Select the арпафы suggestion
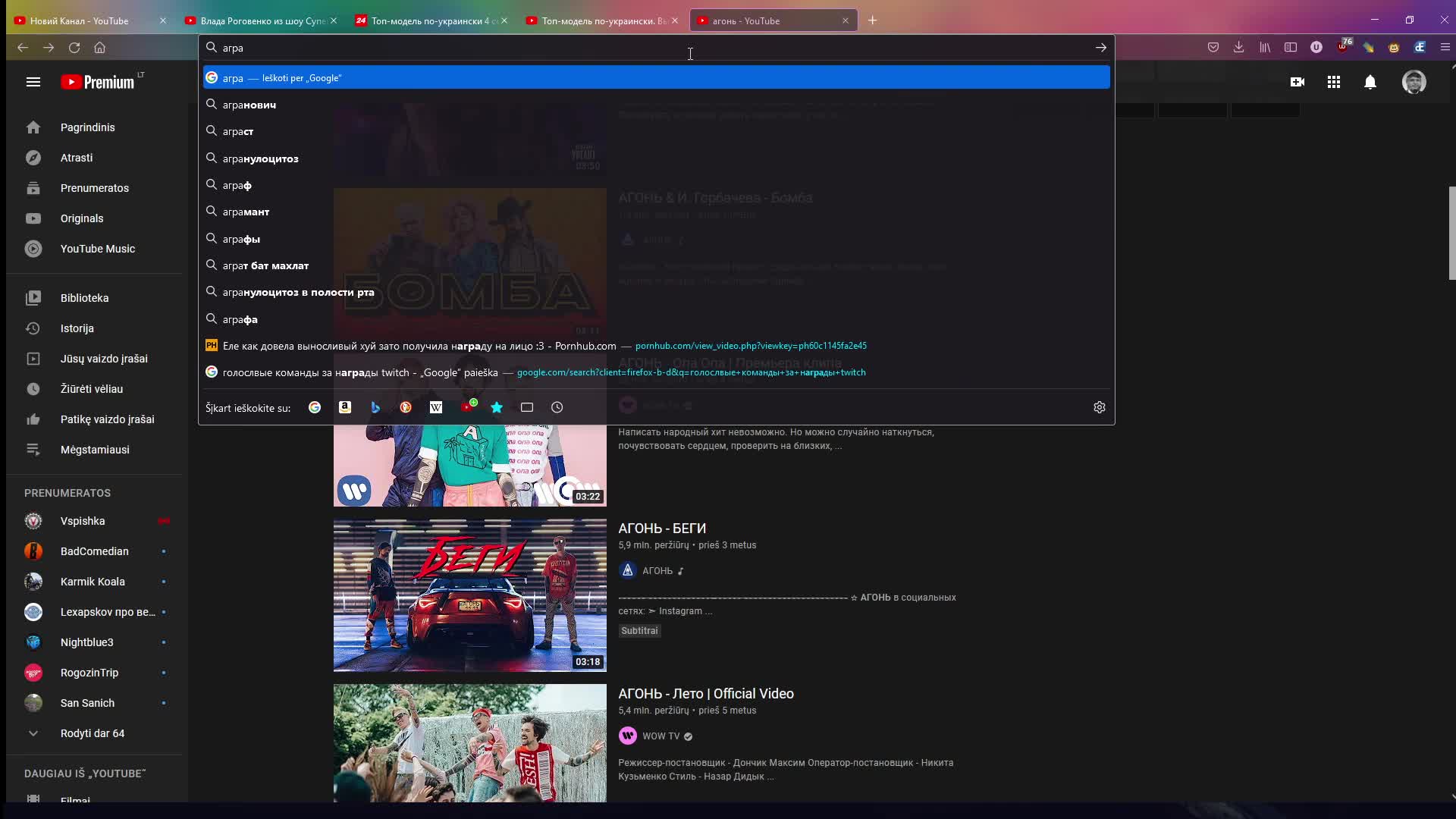Viewport: 1456px width, 819px height. click(657, 239)
